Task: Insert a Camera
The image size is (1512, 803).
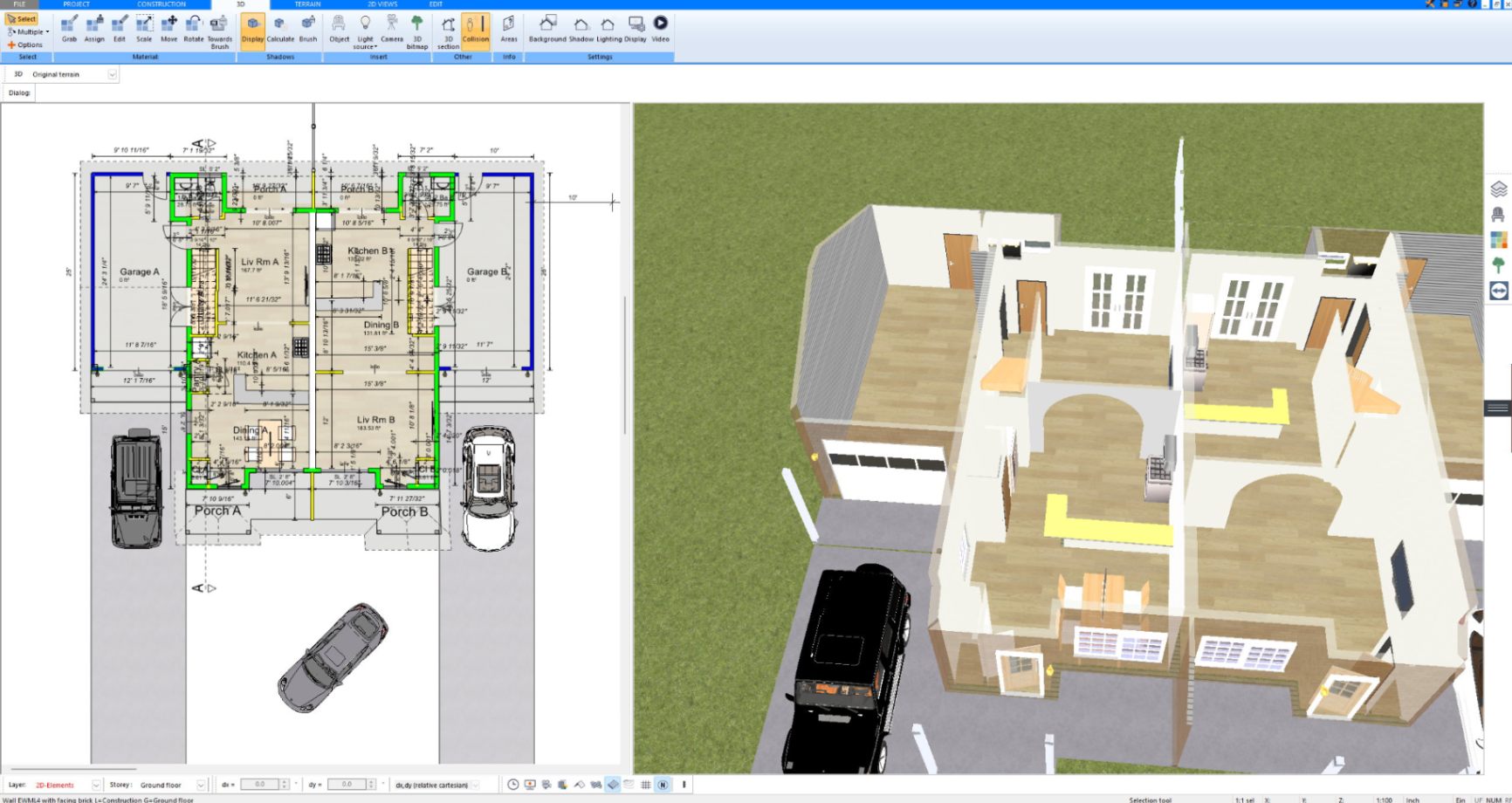Action: 392,29
